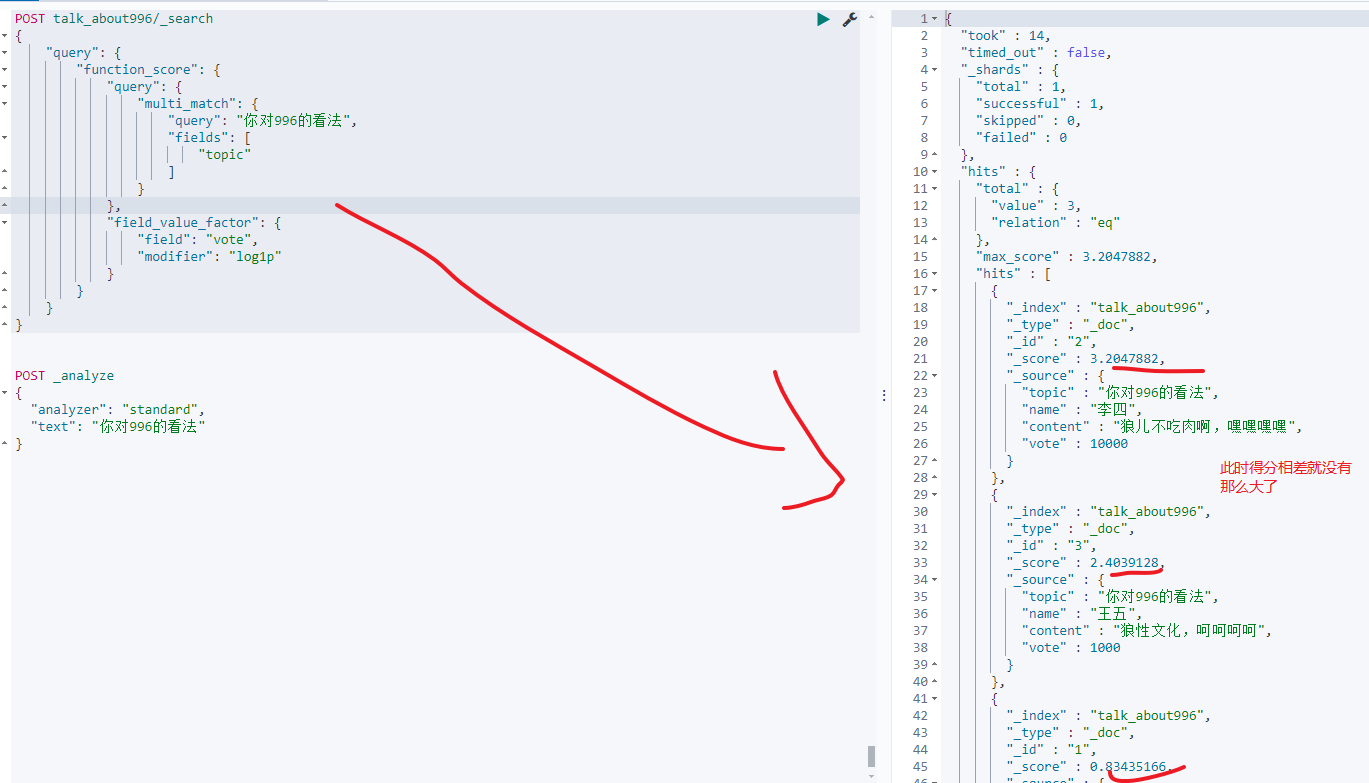1369x783 pixels.
Task: Click the "failed" : 0 response line
Action: click(x=1021, y=138)
